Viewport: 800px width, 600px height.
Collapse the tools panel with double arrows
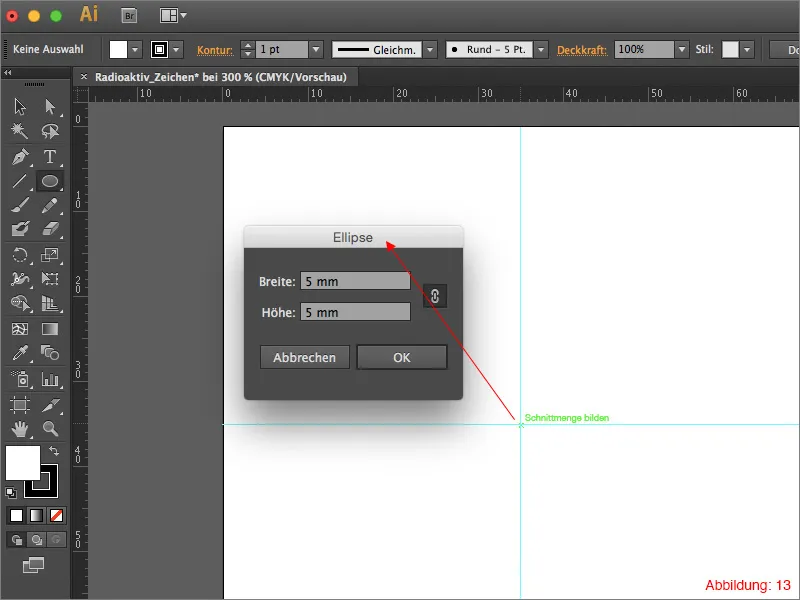[x=7, y=73]
